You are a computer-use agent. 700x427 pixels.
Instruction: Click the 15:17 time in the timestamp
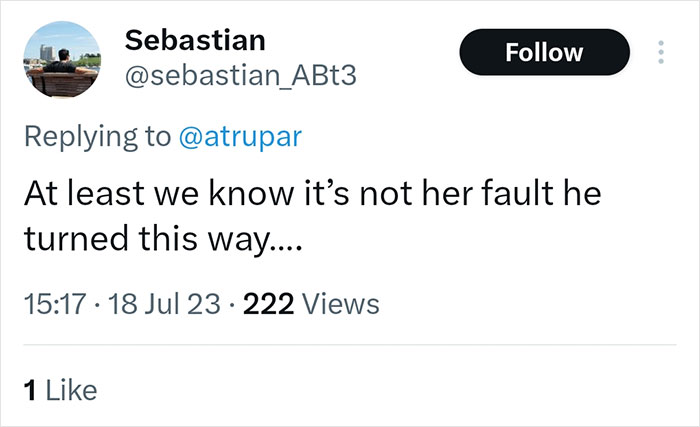51,302
